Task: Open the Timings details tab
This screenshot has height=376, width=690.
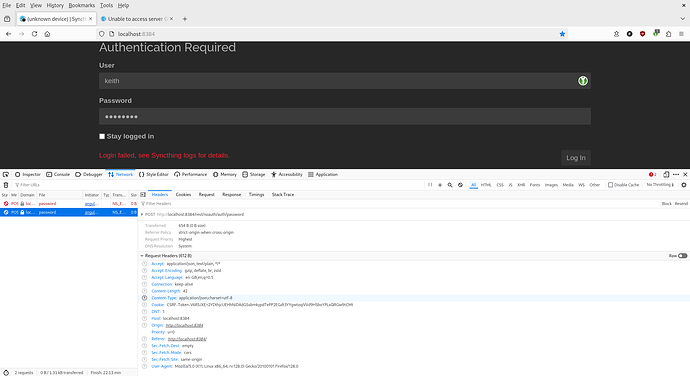Action: coord(257,194)
